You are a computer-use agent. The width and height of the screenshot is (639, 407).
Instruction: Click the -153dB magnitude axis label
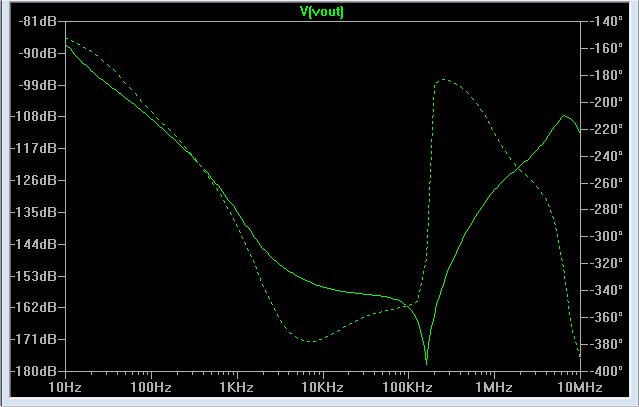pyautogui.click(x=33, y=276)
